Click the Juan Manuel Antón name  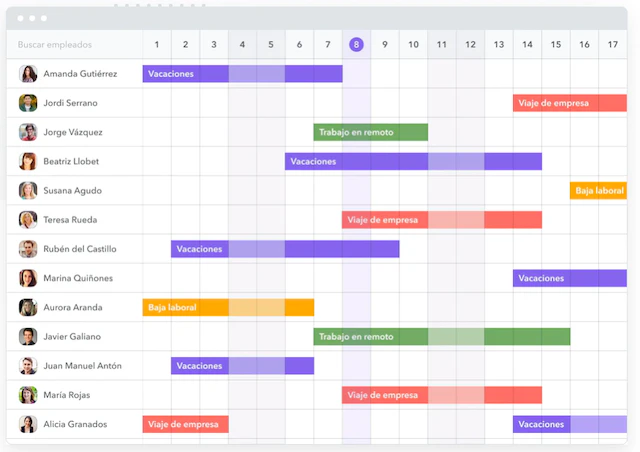[x=82, y=366]
